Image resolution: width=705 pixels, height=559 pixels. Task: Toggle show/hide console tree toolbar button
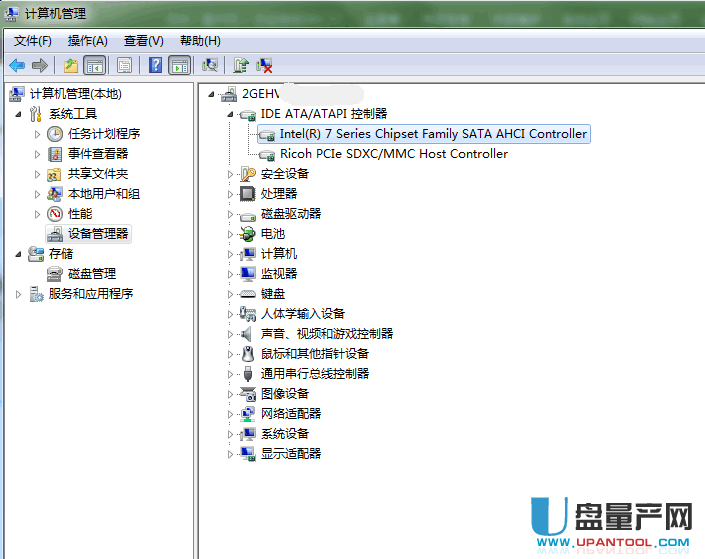pyautogui.click(x=94, y=65)
